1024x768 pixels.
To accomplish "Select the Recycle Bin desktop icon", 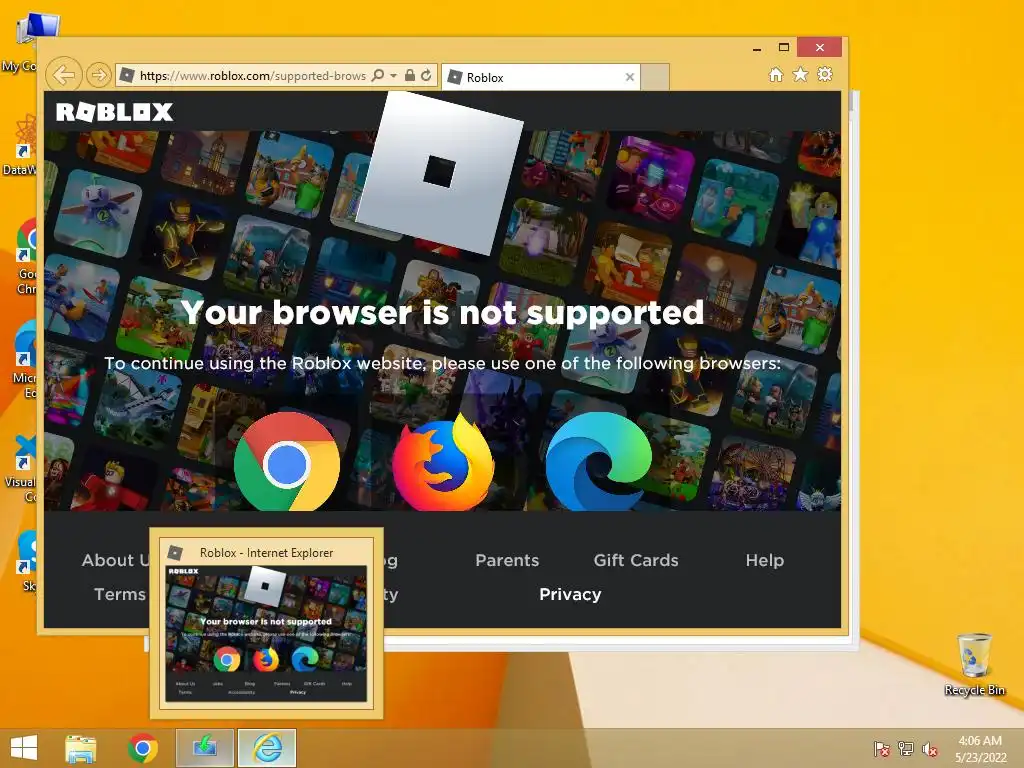I will tap(974, 664).
